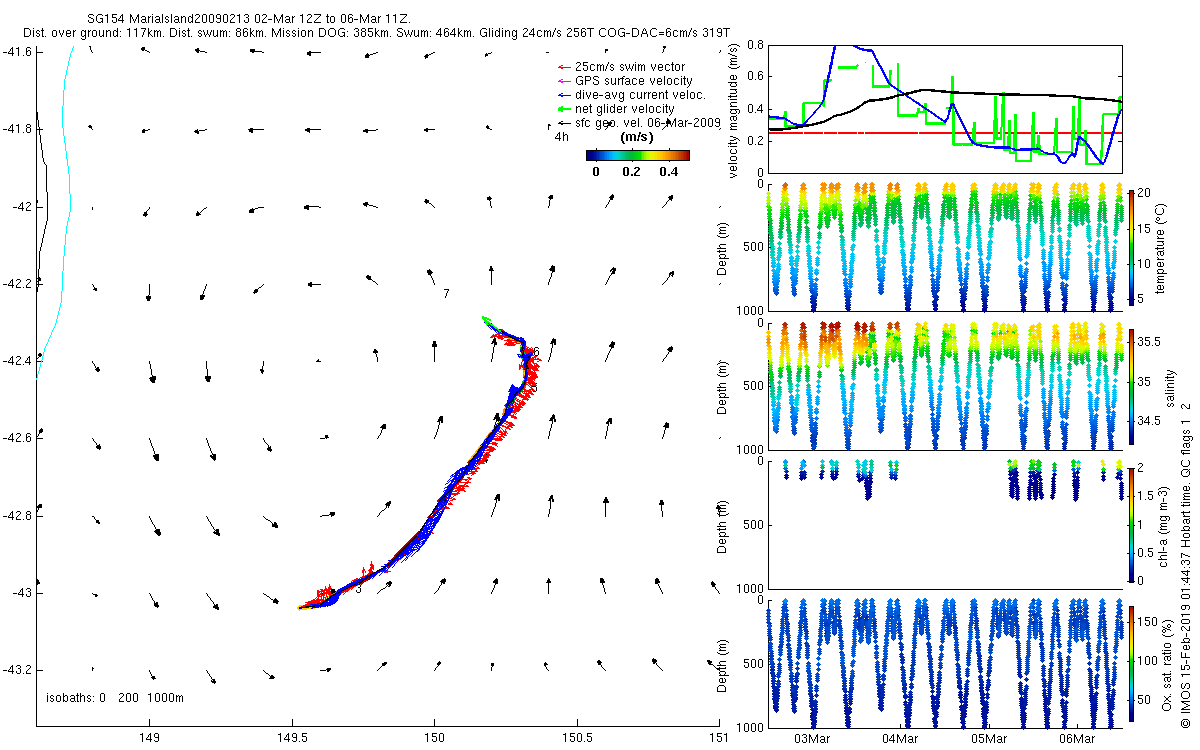Viewport: 1200px width, 750px height.
Task: Click the green net glider velocity legend marker
Action: (563, 109)
